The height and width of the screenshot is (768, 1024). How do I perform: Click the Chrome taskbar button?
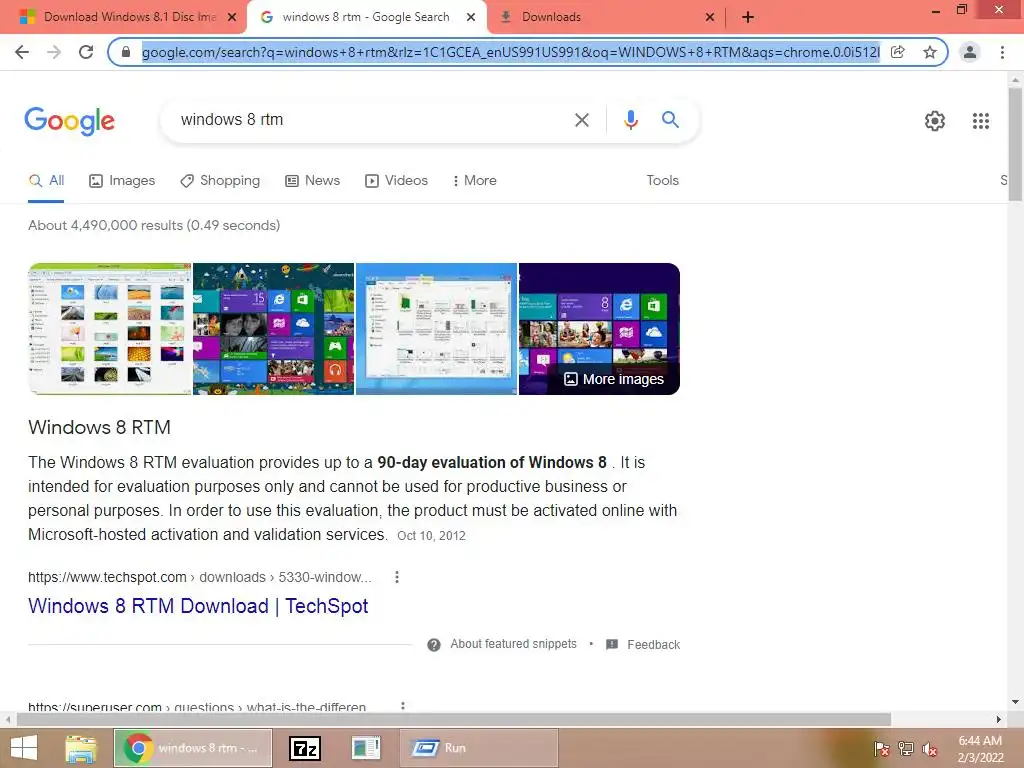[193, 748]
